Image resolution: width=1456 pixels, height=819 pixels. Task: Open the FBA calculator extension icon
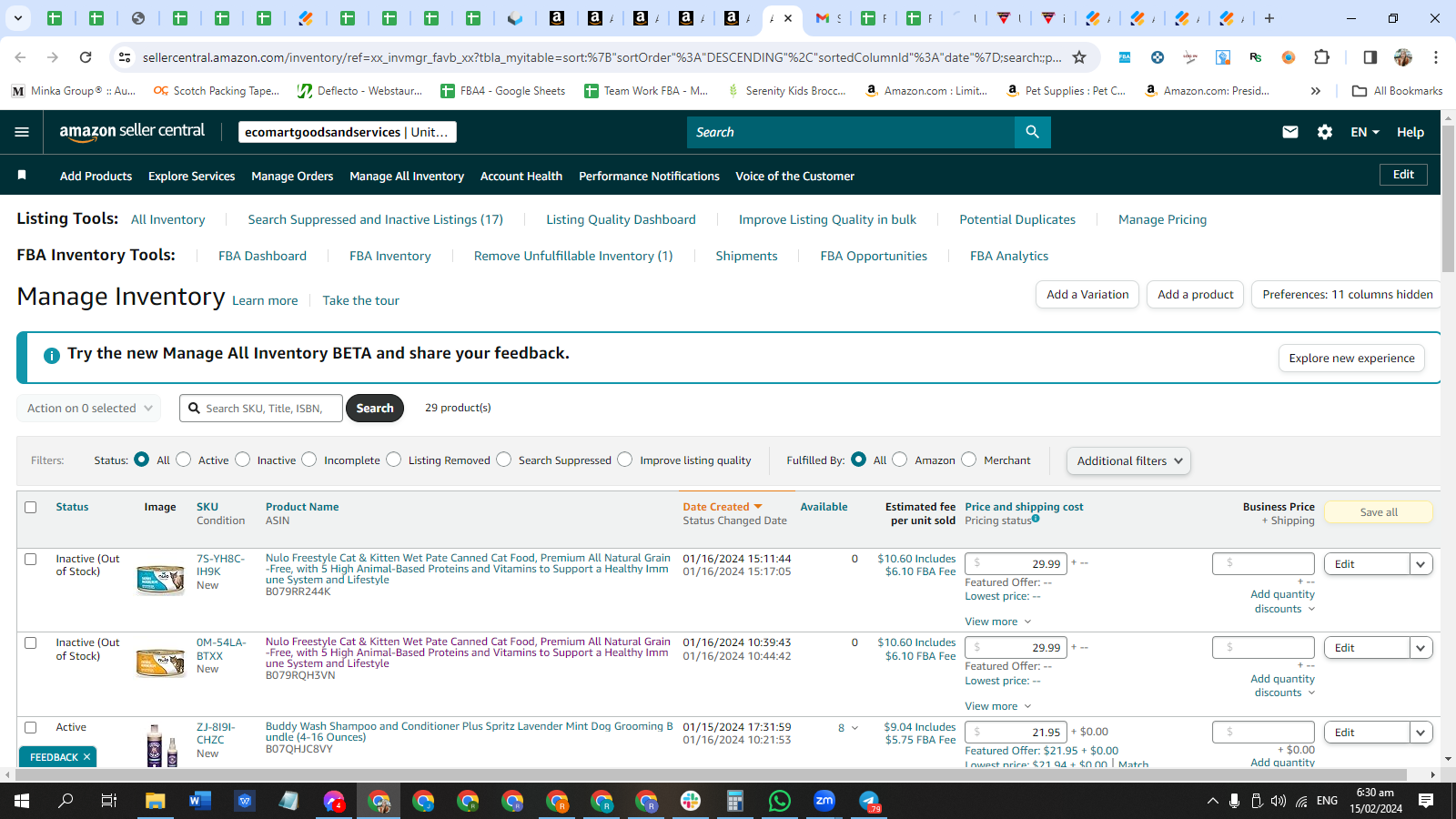coord(1125,57)
